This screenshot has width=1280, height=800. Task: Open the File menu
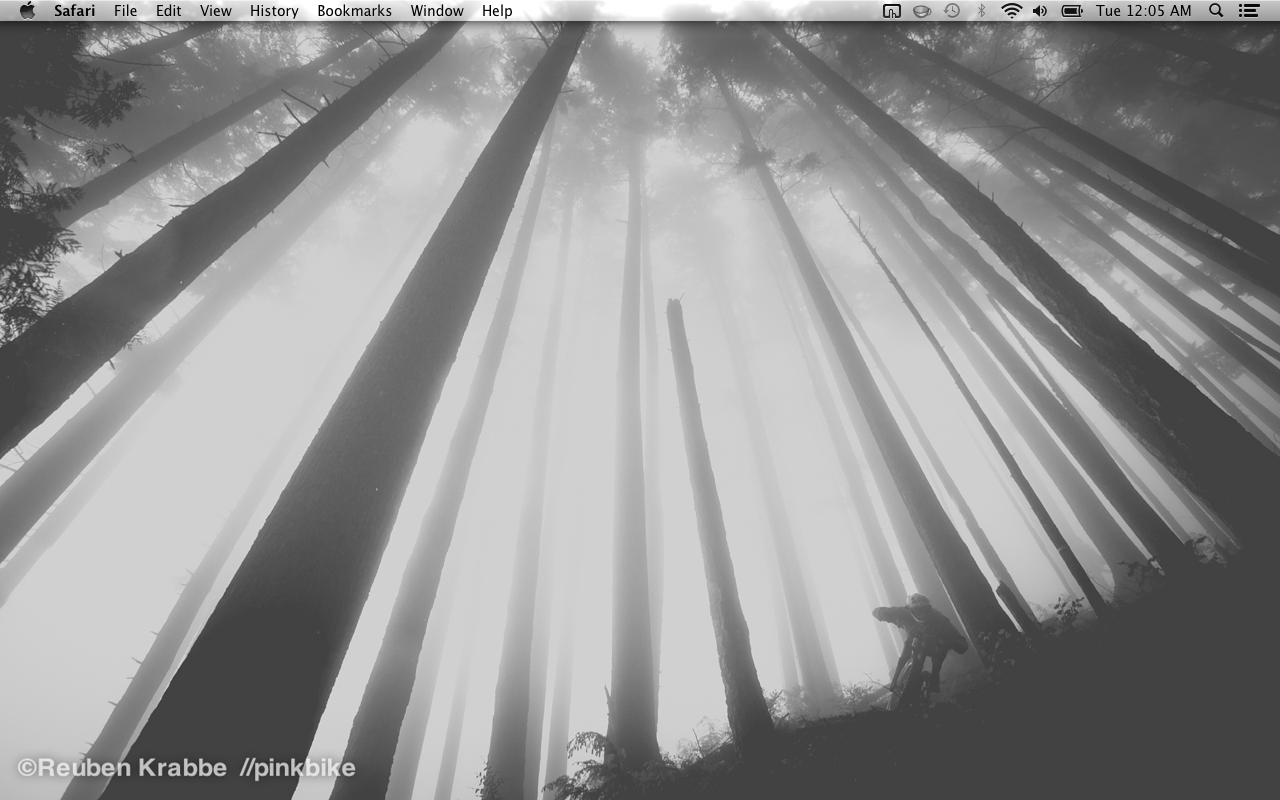click(125, 11)
